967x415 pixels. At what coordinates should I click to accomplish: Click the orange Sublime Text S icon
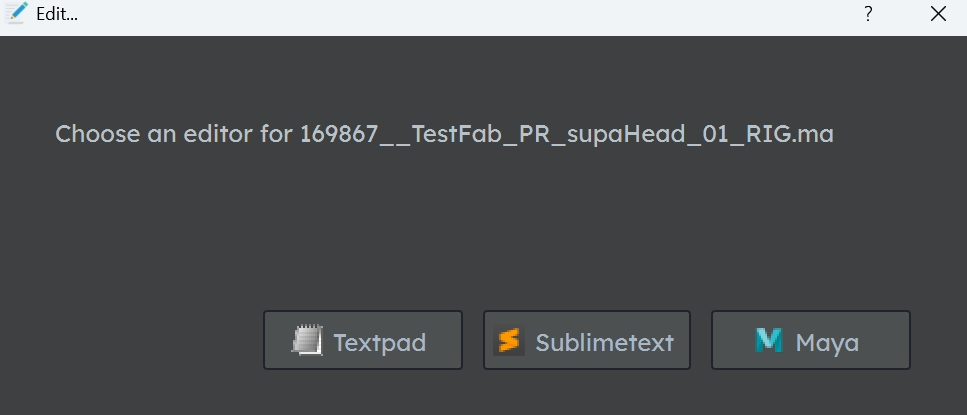coord(509,340)
